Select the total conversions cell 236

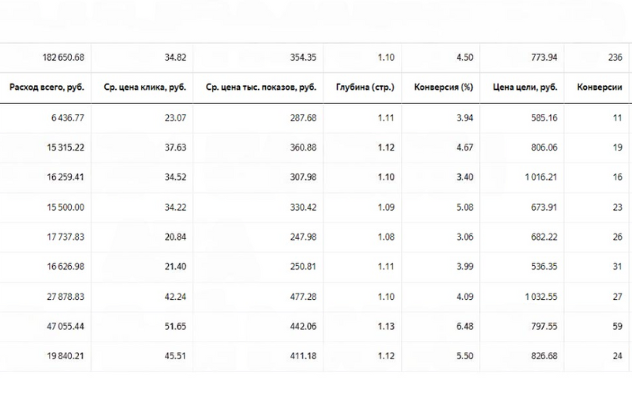[613, 58]
